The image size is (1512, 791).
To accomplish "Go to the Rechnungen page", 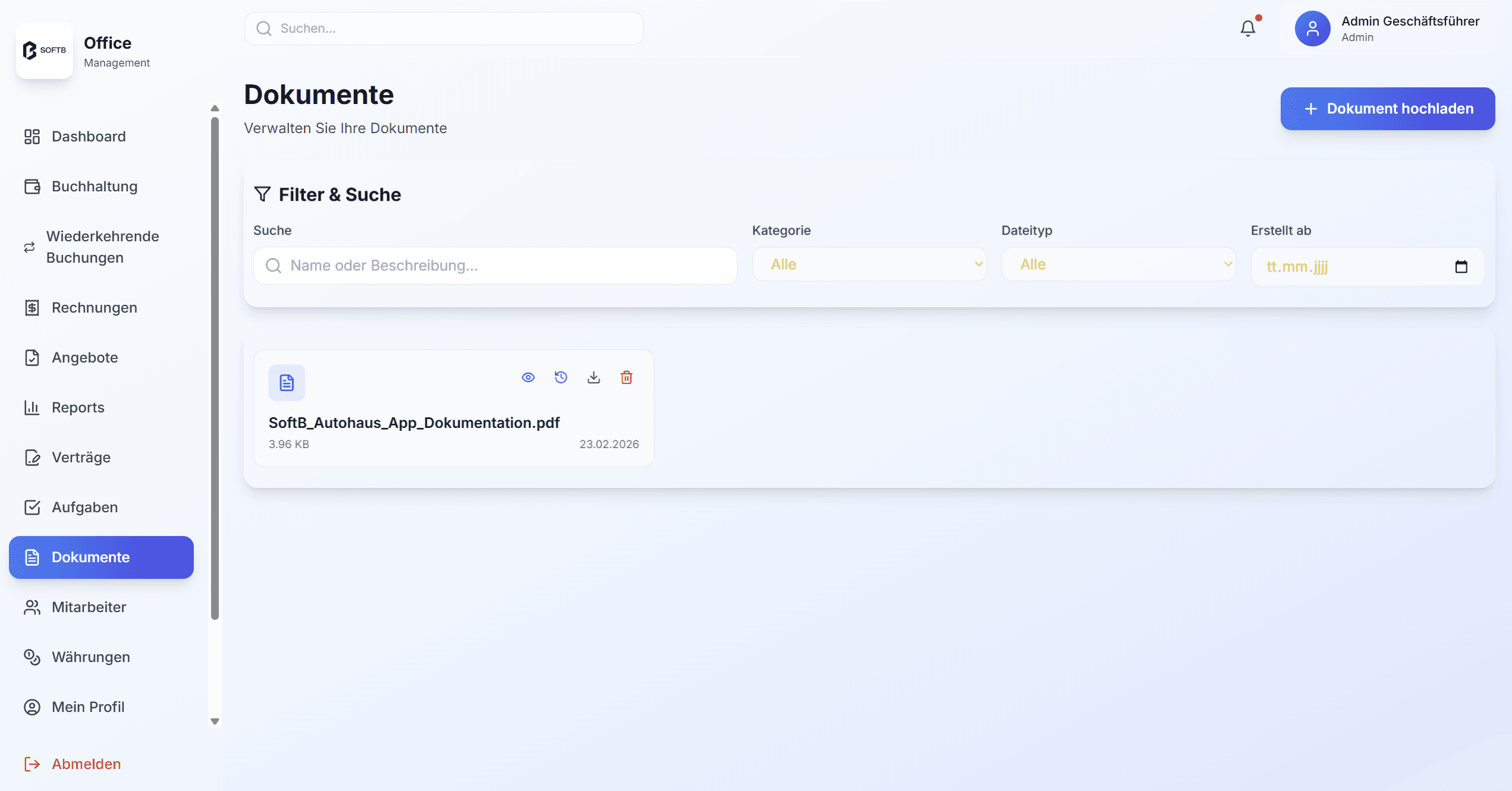I will [94, 308].
